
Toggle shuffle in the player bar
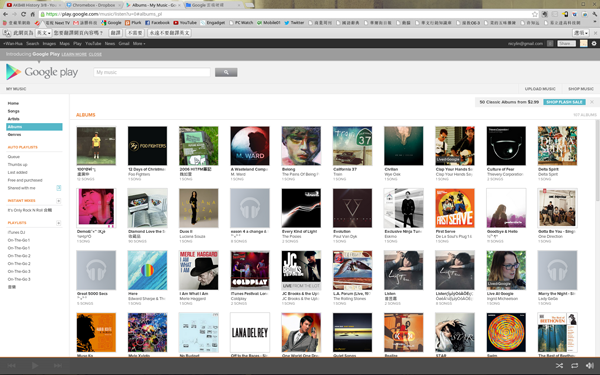(559, 366)
